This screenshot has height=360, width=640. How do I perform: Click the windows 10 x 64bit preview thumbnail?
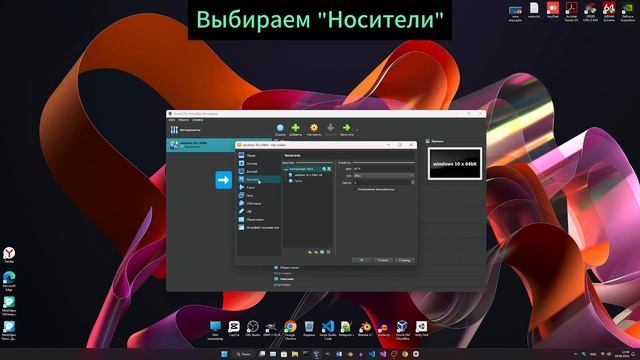coord(455,164)
